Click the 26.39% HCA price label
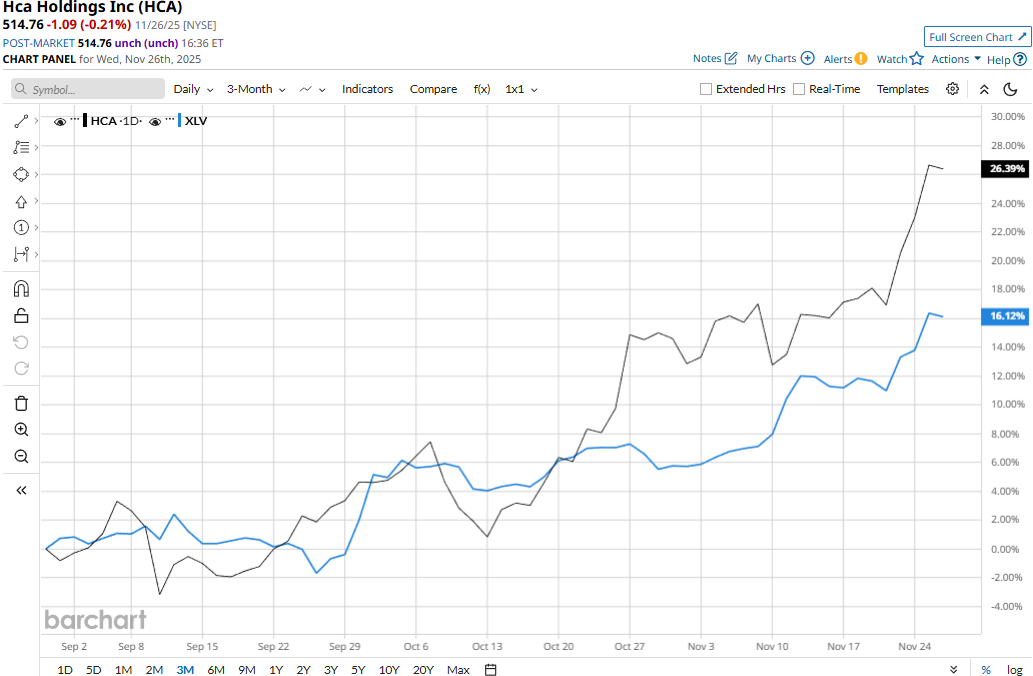The image size is (1033, 676). pos(1005,169)
